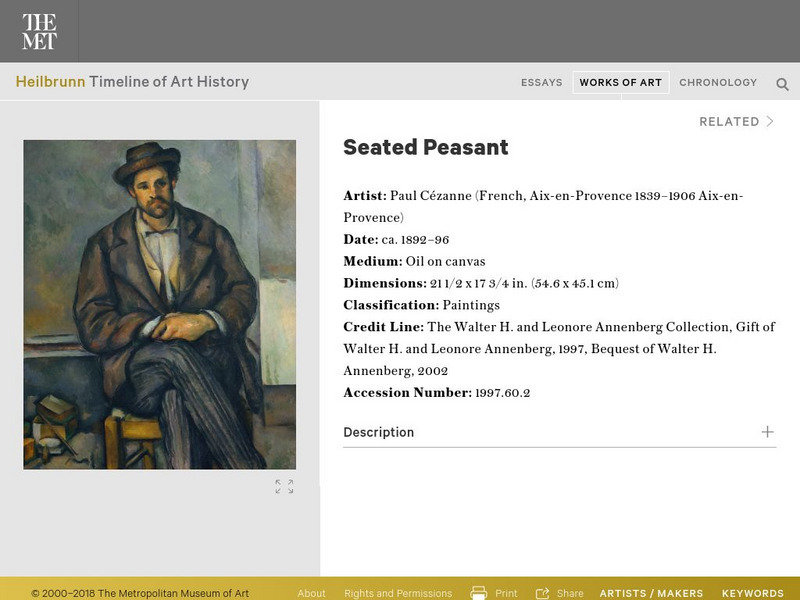Click the Seated Peasant painting image
Image resolution: width=800 pixels, height=600 pixels.
(x=159, y=304)
